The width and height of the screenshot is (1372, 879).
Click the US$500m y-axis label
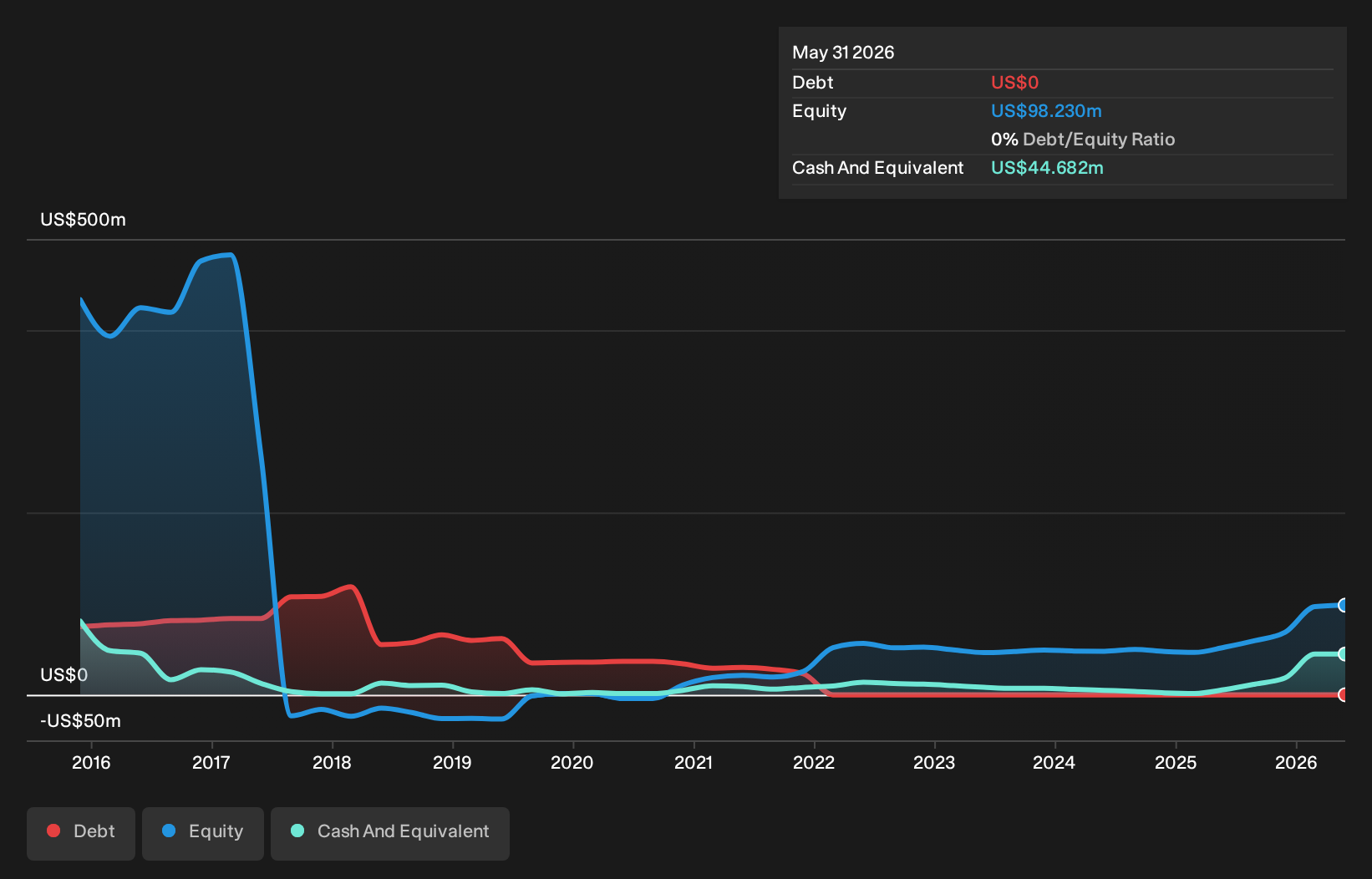pyautogui.click(x=83, y=220)
